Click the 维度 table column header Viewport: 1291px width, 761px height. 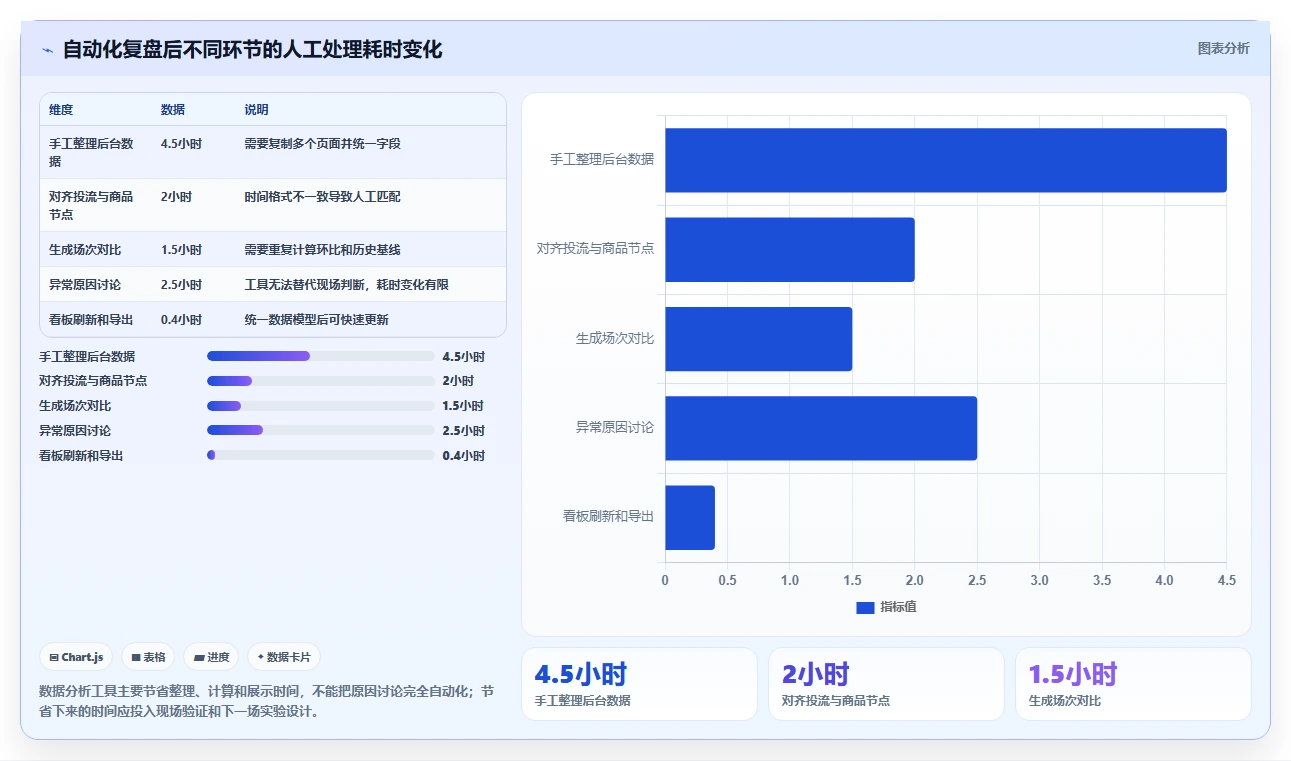61,110
